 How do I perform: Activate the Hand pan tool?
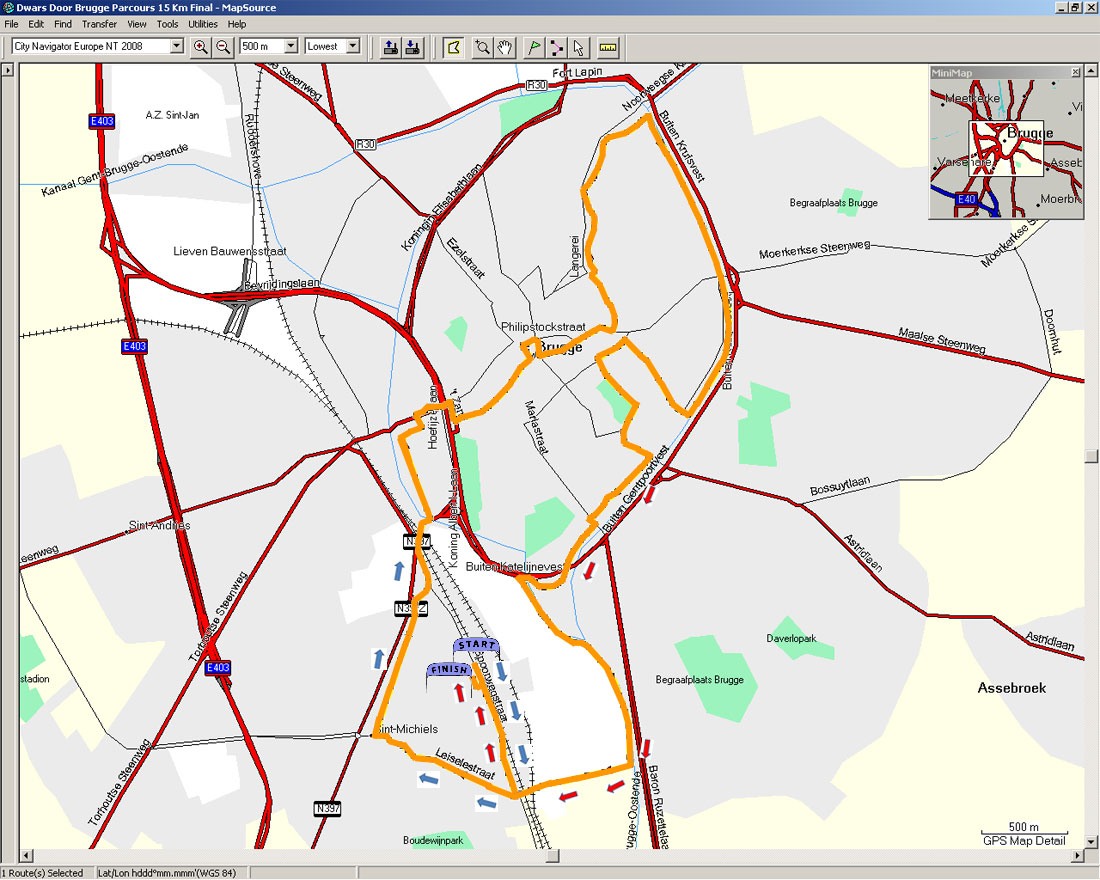tap(504, 46)
